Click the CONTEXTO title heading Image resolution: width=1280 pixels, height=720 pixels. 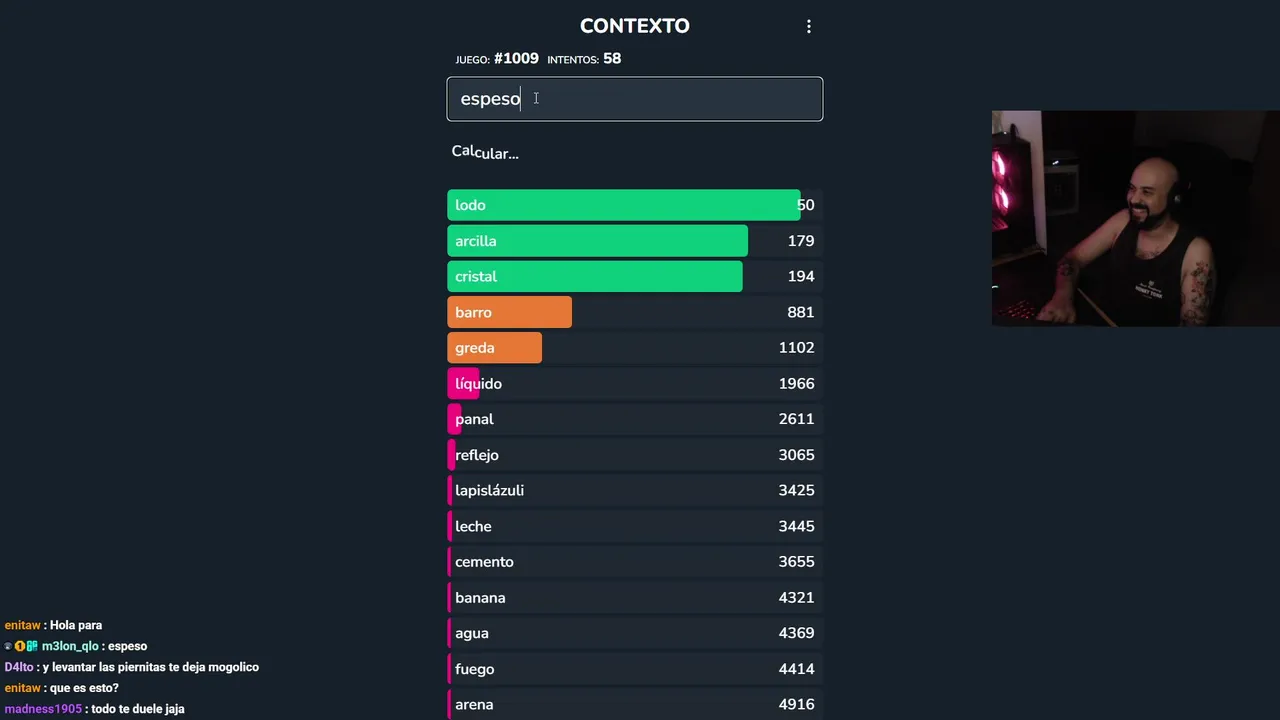[x=634, y=26]
